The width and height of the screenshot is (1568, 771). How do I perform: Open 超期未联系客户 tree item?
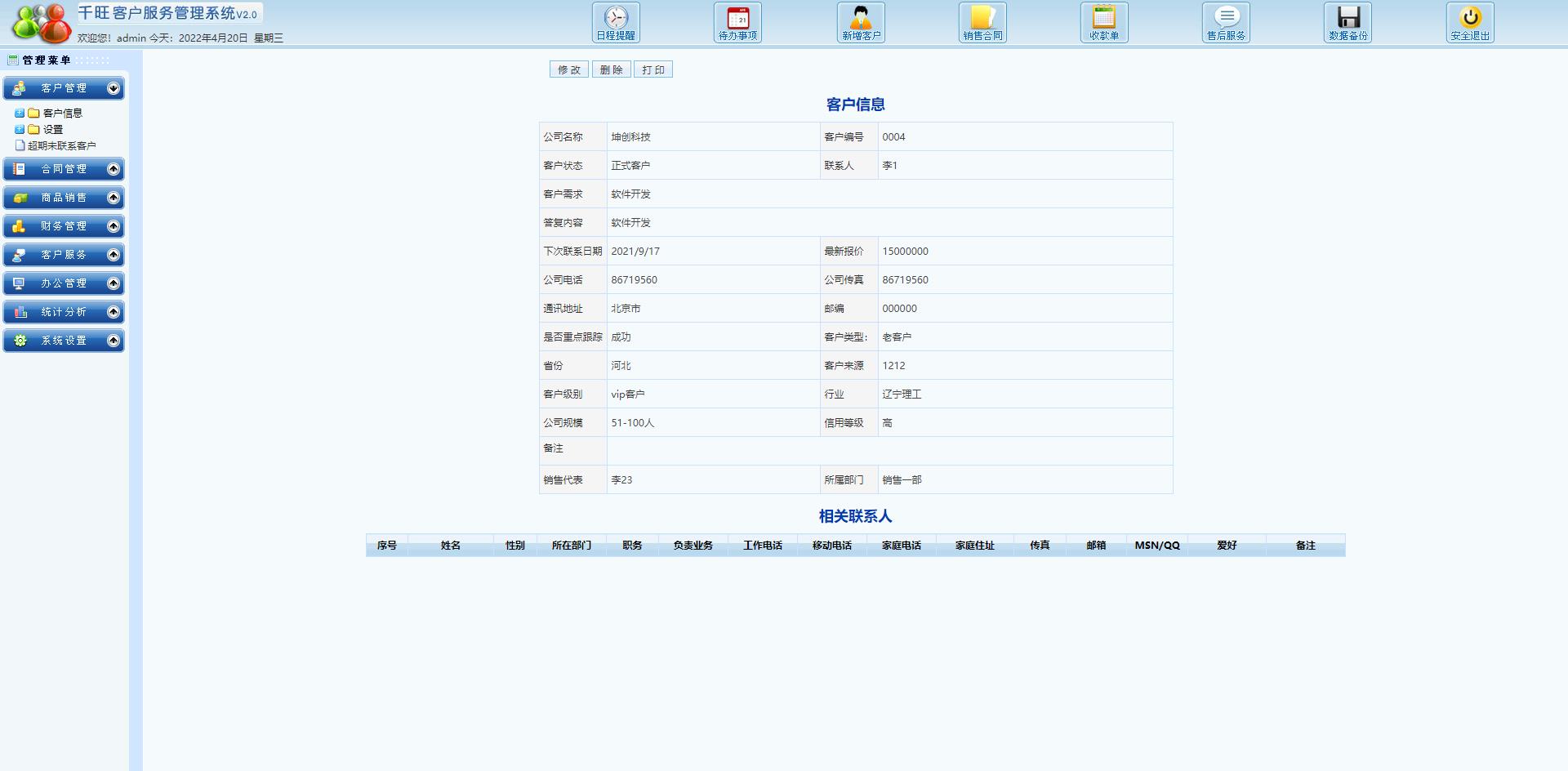pyautogui.click(x=62, y=145)
